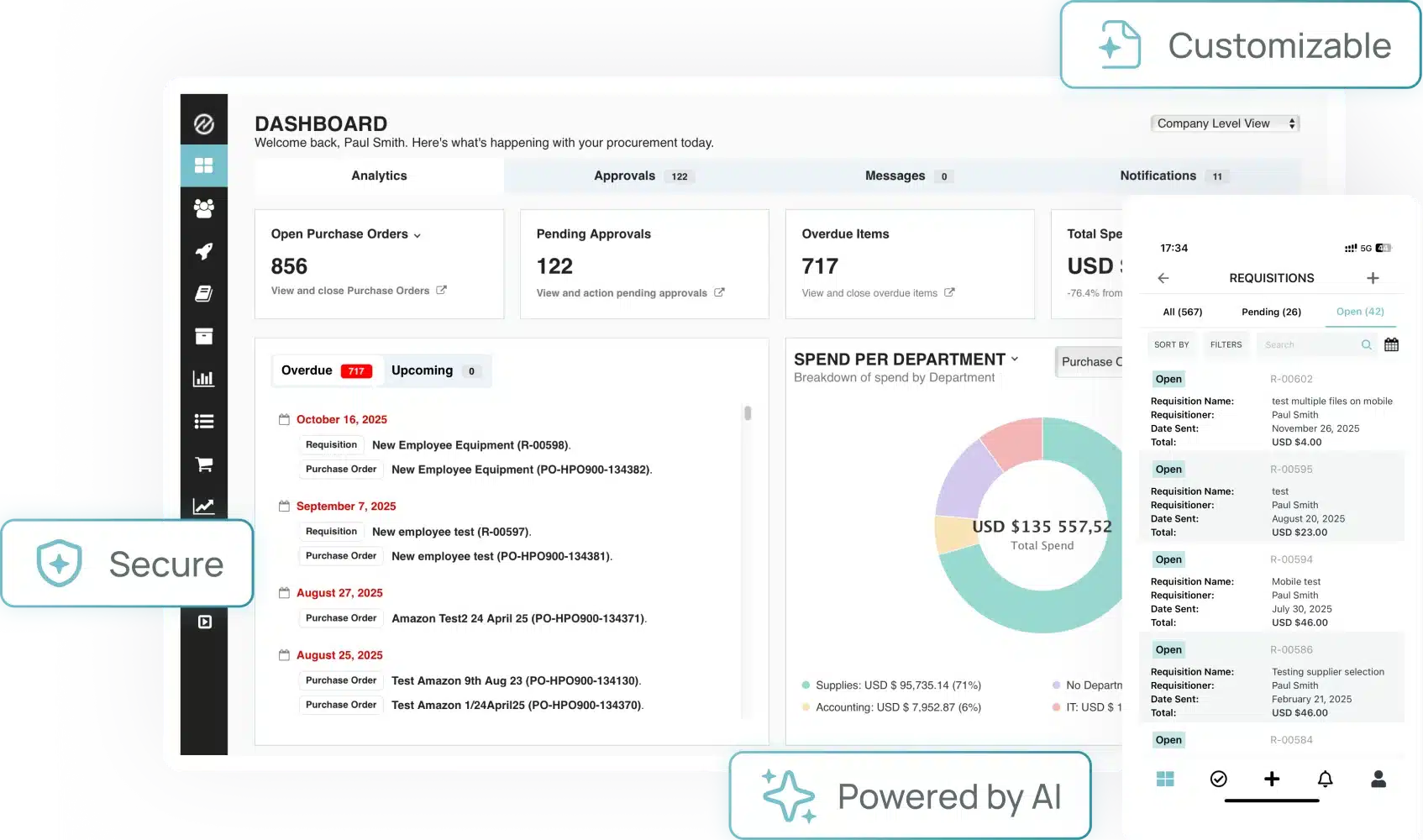
Task: Open the team members icon in the sidebar
Action: click(x=203, y=208)
